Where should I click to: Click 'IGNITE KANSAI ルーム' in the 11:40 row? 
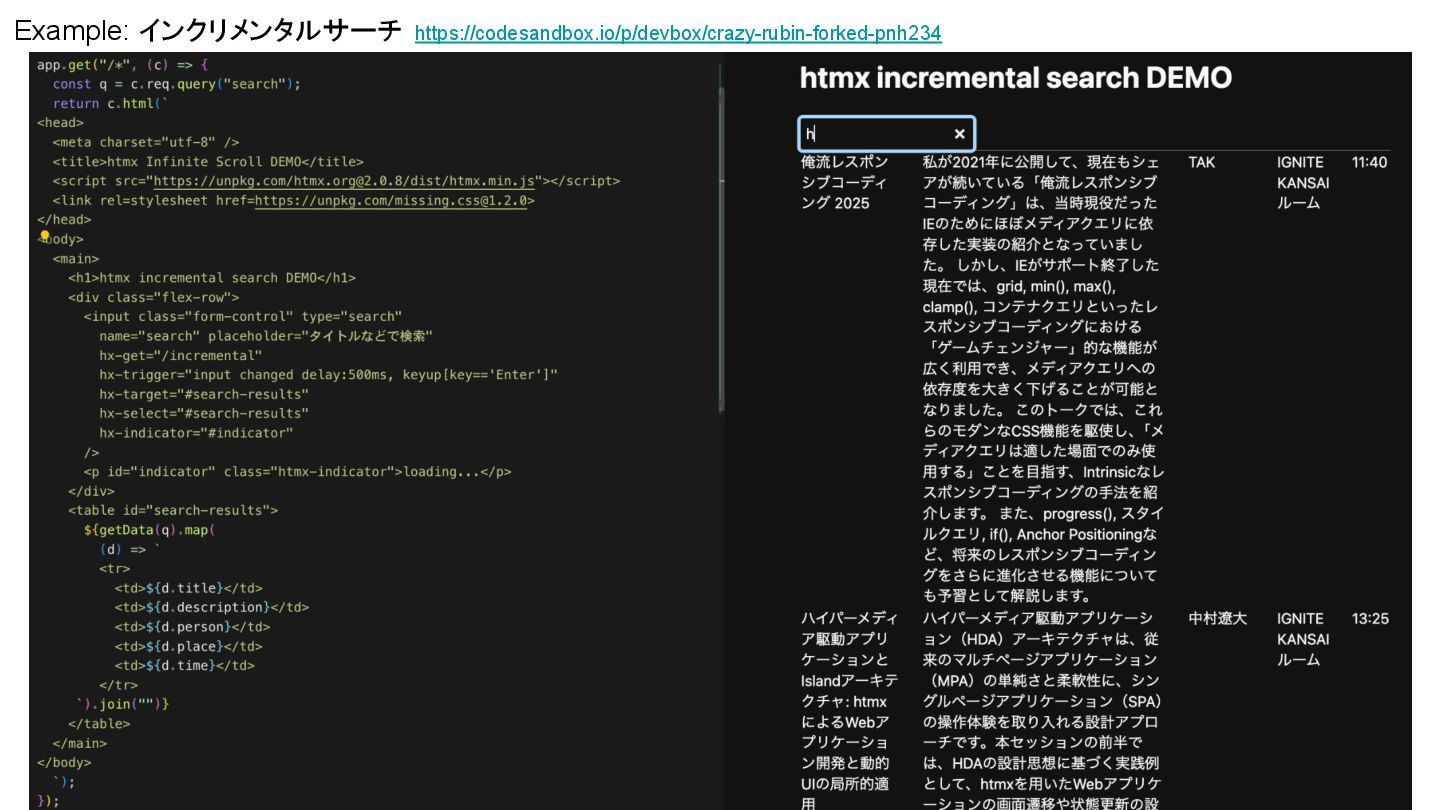tap(1303, 183)
